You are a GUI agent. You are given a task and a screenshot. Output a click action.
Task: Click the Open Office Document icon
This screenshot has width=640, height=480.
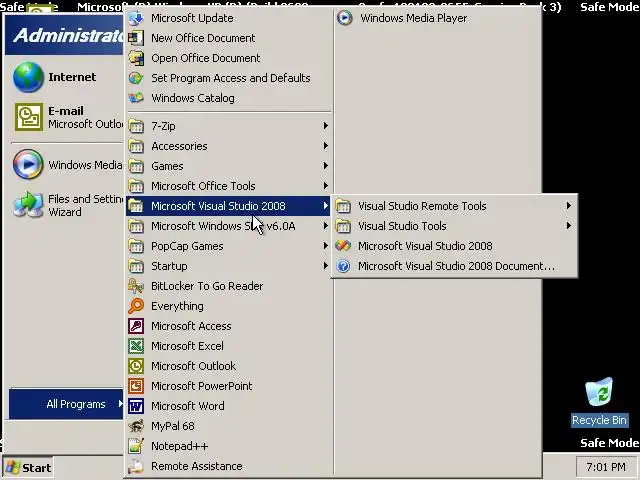tap(136, 58)
